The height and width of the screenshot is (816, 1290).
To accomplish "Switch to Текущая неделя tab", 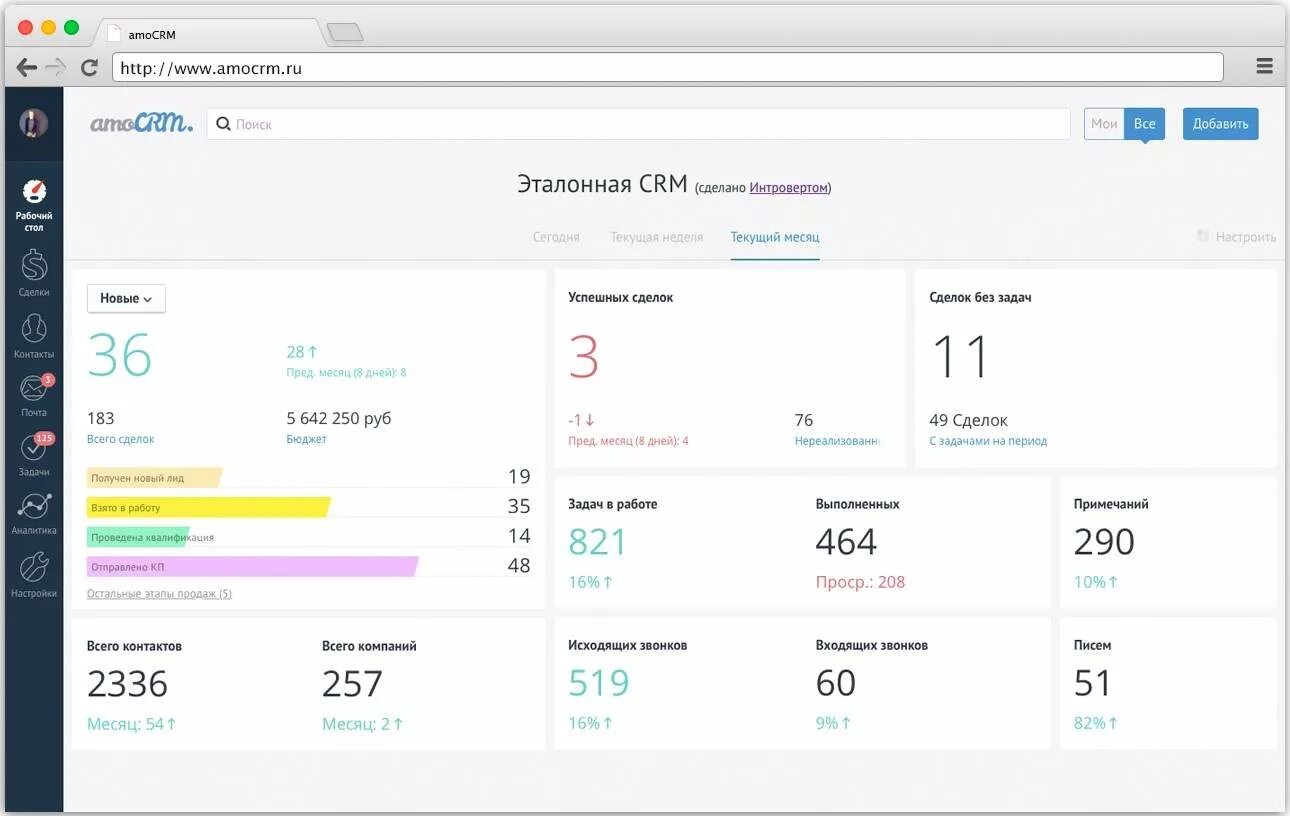I will pyautogui.click(x=656, y=237).
